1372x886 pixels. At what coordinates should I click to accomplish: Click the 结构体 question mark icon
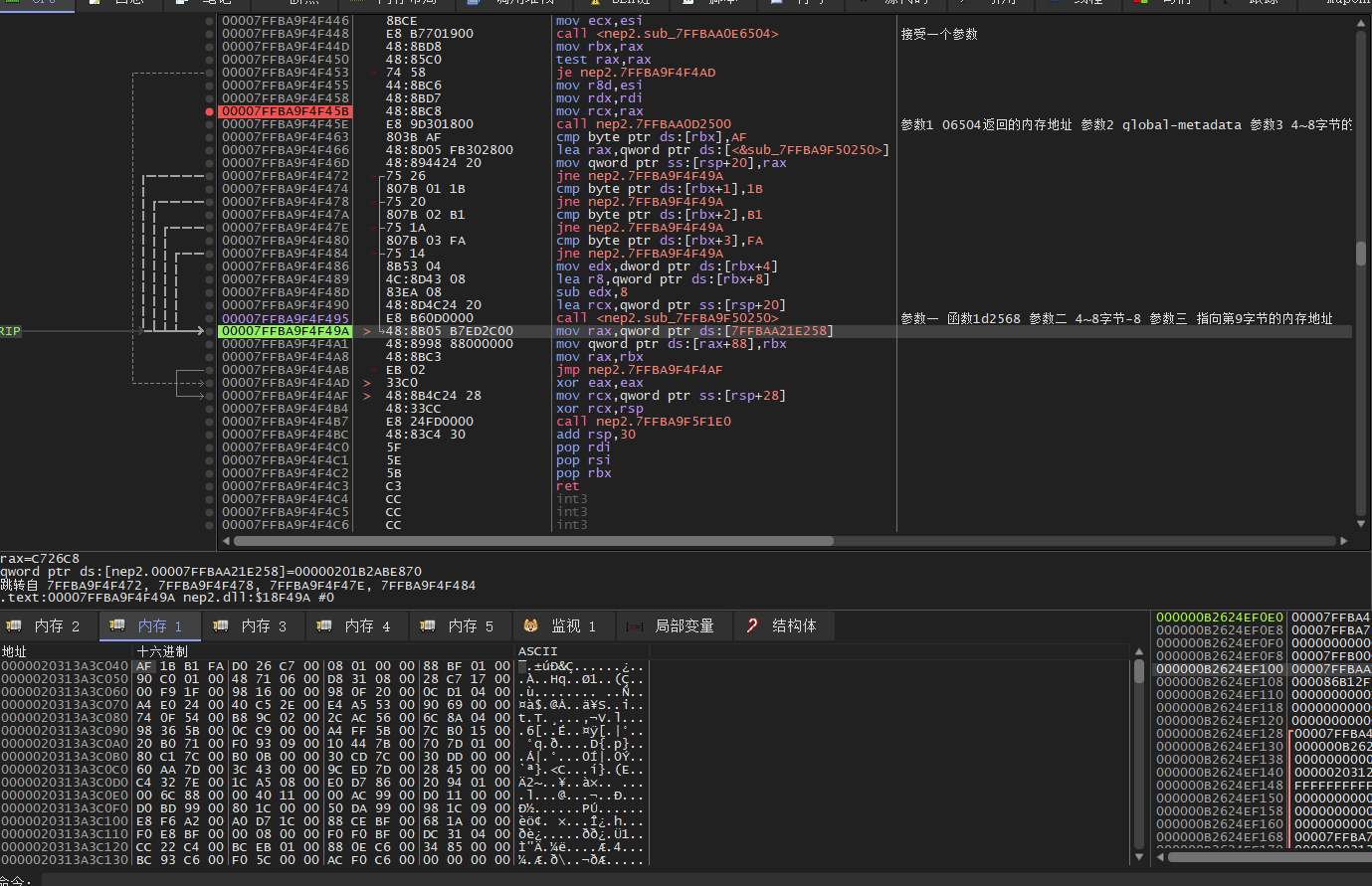click(x=752, y=625)
